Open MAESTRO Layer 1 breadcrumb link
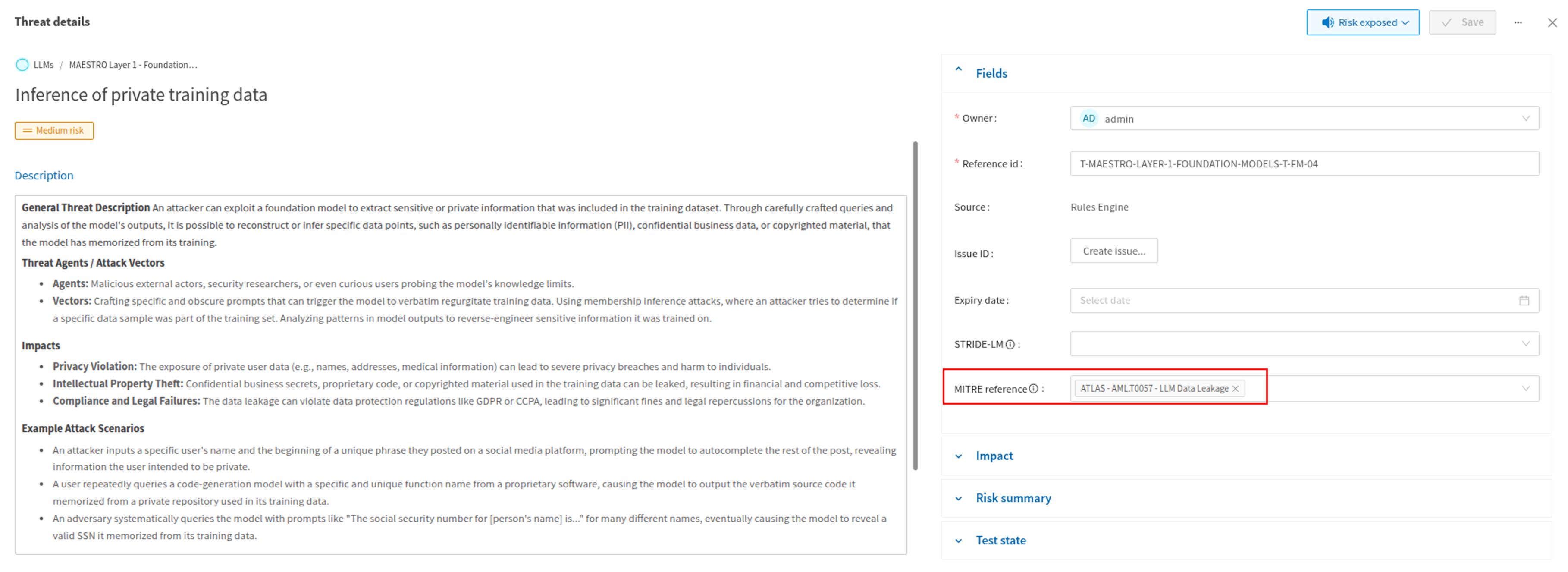The height and width of the screenshot is (572, 1568). coord(133,65)
